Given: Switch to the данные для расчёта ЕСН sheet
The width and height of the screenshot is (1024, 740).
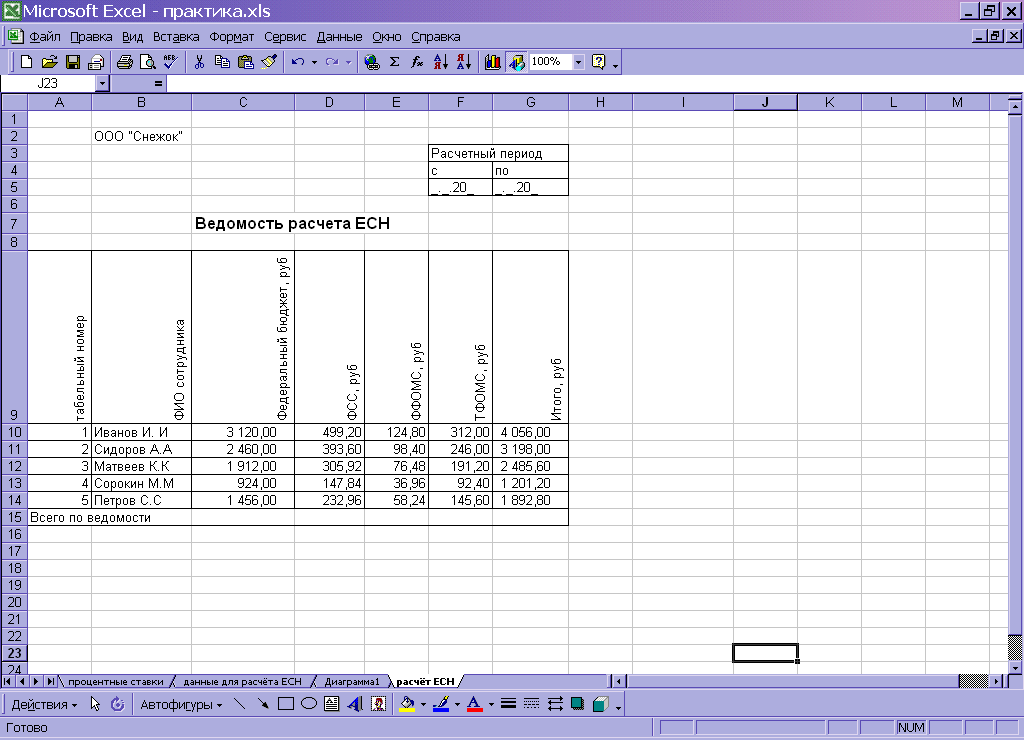Looking at the screenshot, I should click(x=242, y=682).
